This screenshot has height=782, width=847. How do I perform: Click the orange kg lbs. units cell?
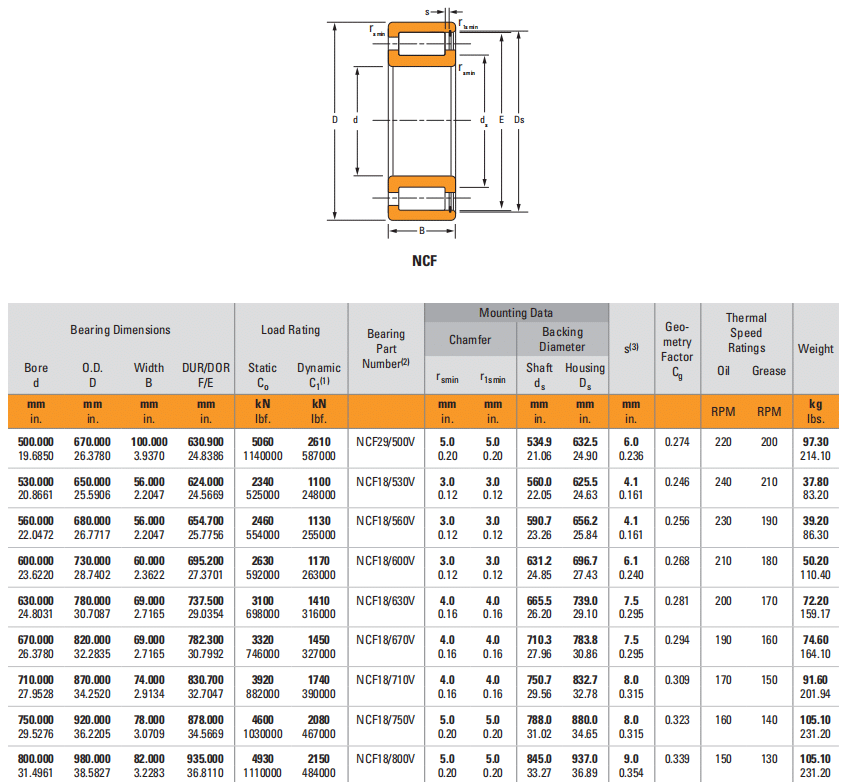coord(815,411)
